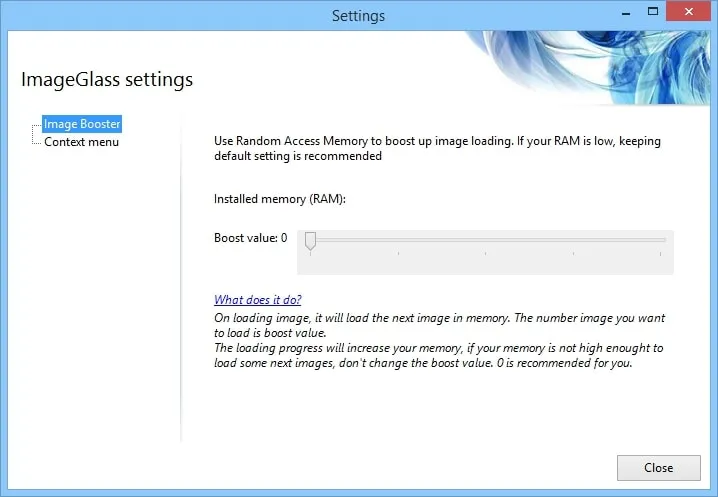Image resolution: width=718 pixels, height=497 pixels.
Task: Maximize the Settings window
Action: pos(653,11)
